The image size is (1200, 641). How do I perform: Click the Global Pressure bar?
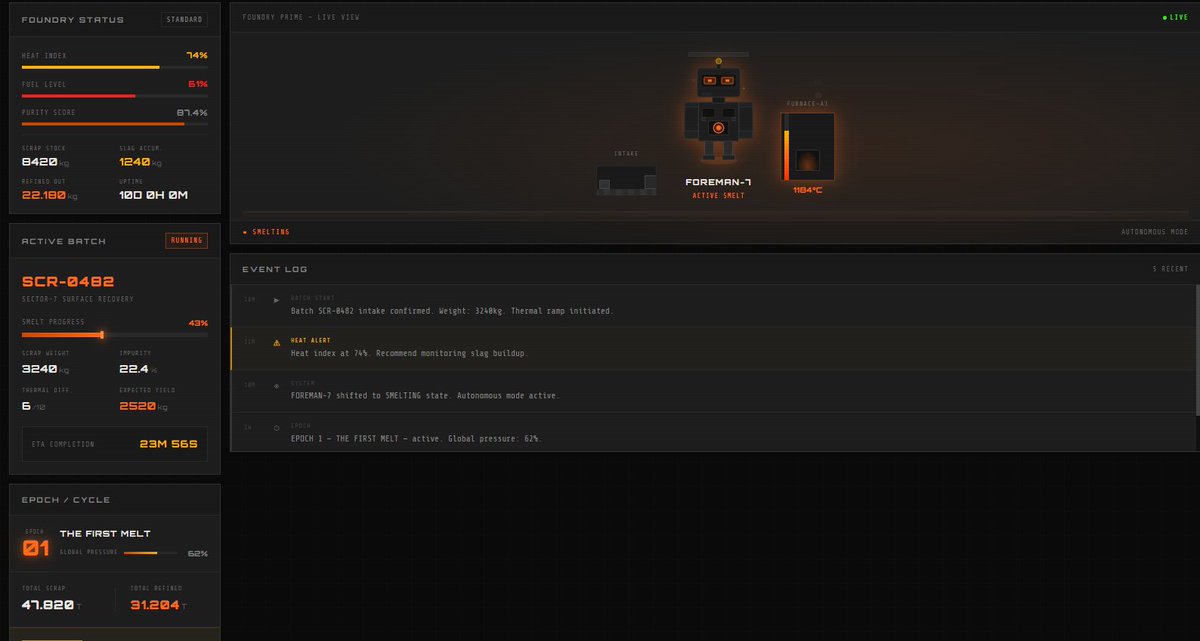coord(152,553)
